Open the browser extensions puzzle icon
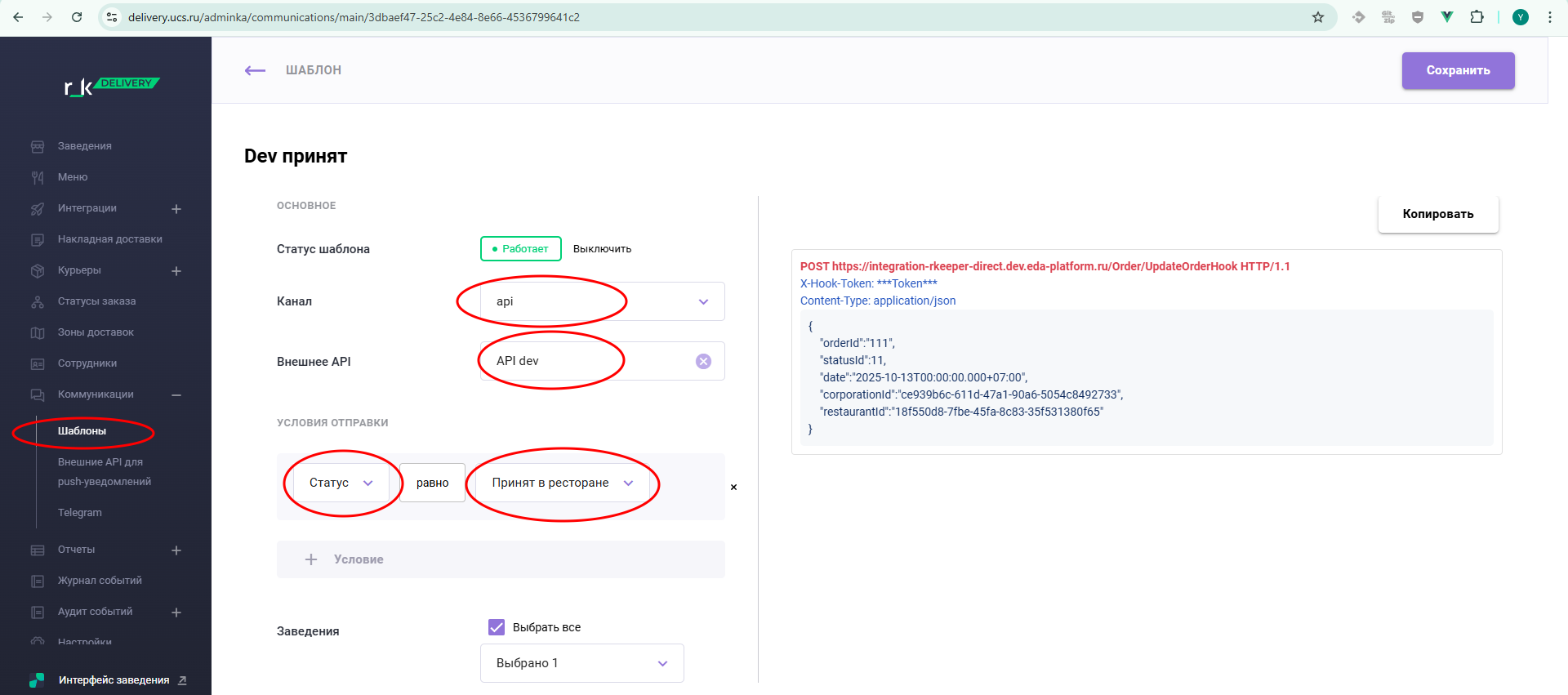 click(x=1477, y=17)
